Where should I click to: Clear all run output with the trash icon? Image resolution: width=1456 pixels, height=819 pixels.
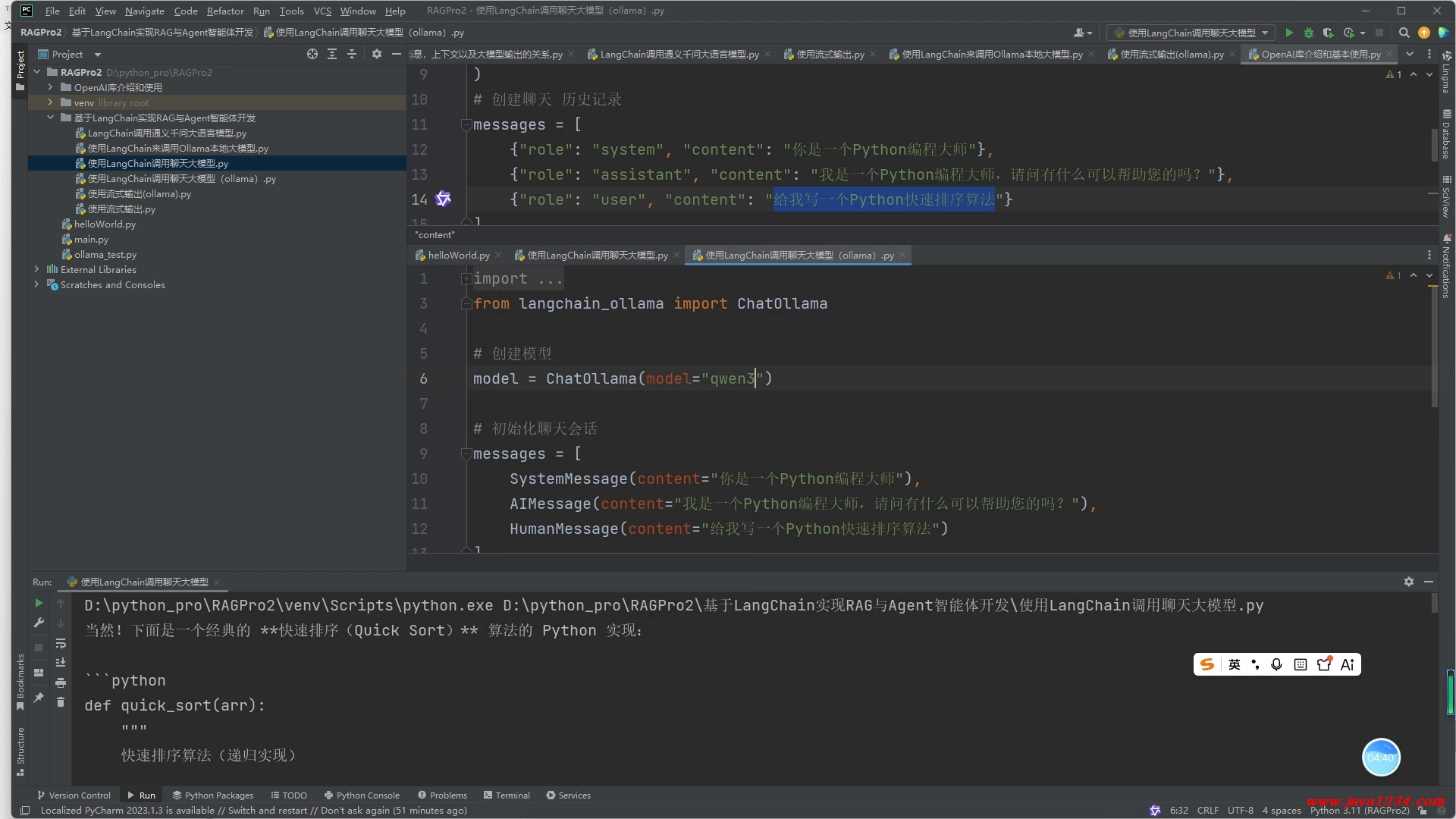click(x=61, y=701)
